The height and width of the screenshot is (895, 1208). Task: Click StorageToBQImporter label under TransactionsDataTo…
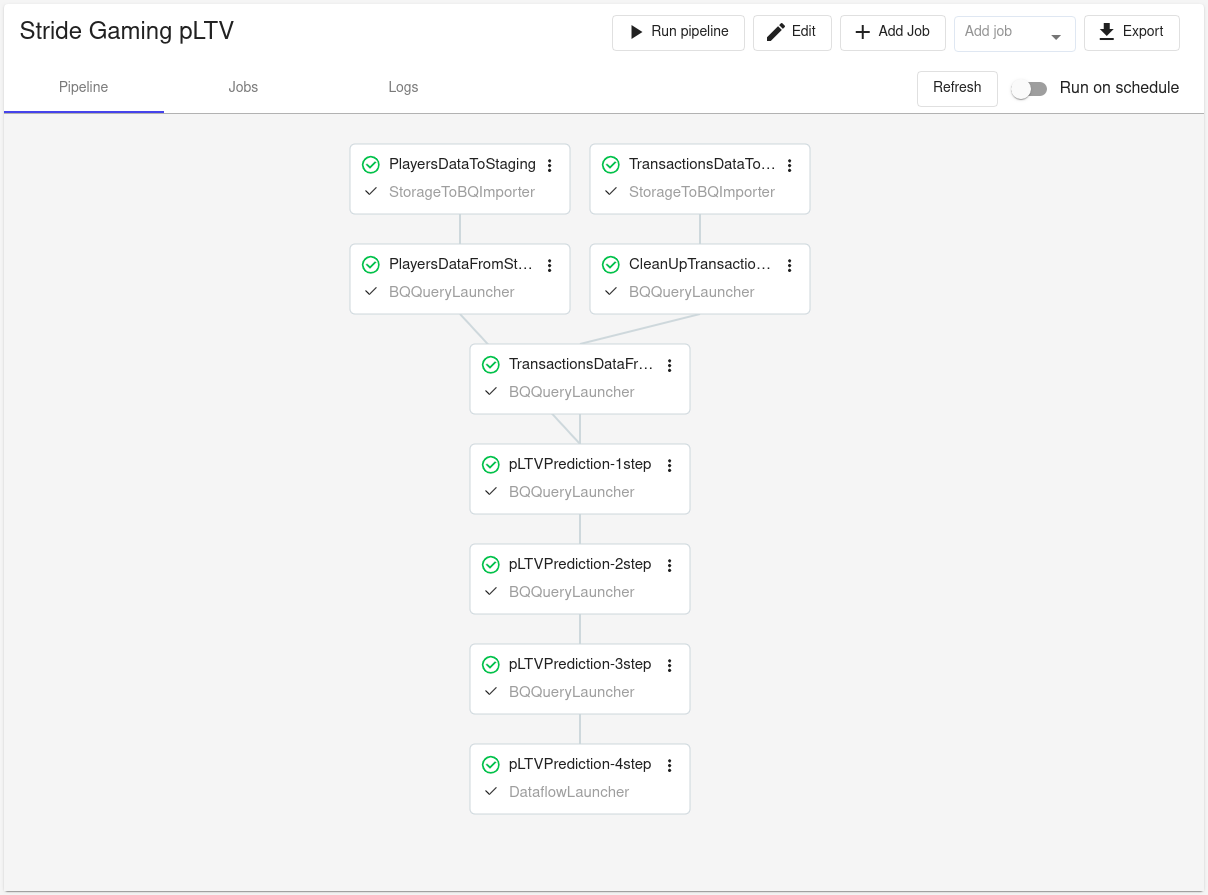coord(702,192)
